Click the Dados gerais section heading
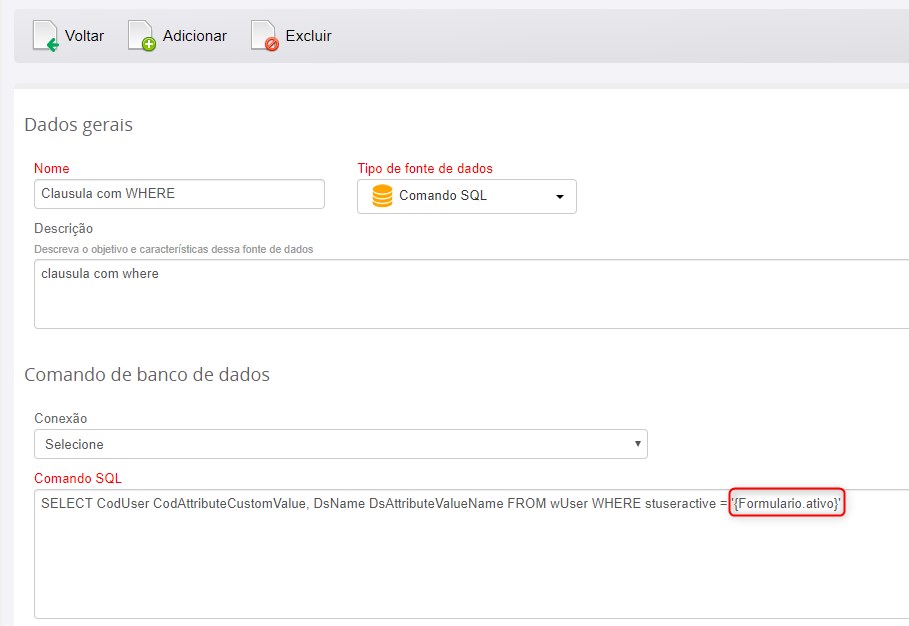The height and width of the screenshot is (626, 909). coord(78,125)
